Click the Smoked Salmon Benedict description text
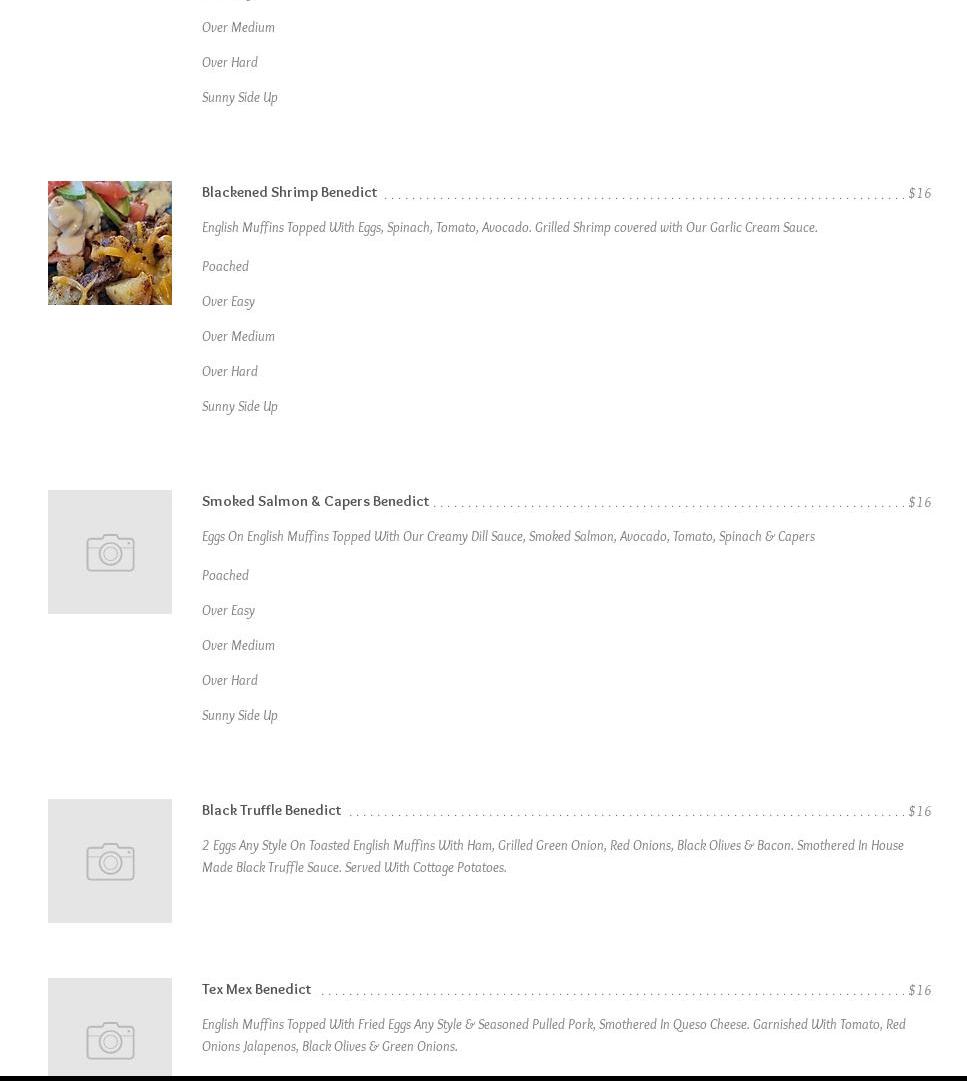This screenshot has height=1081, width=967. [x=508, y=536]
